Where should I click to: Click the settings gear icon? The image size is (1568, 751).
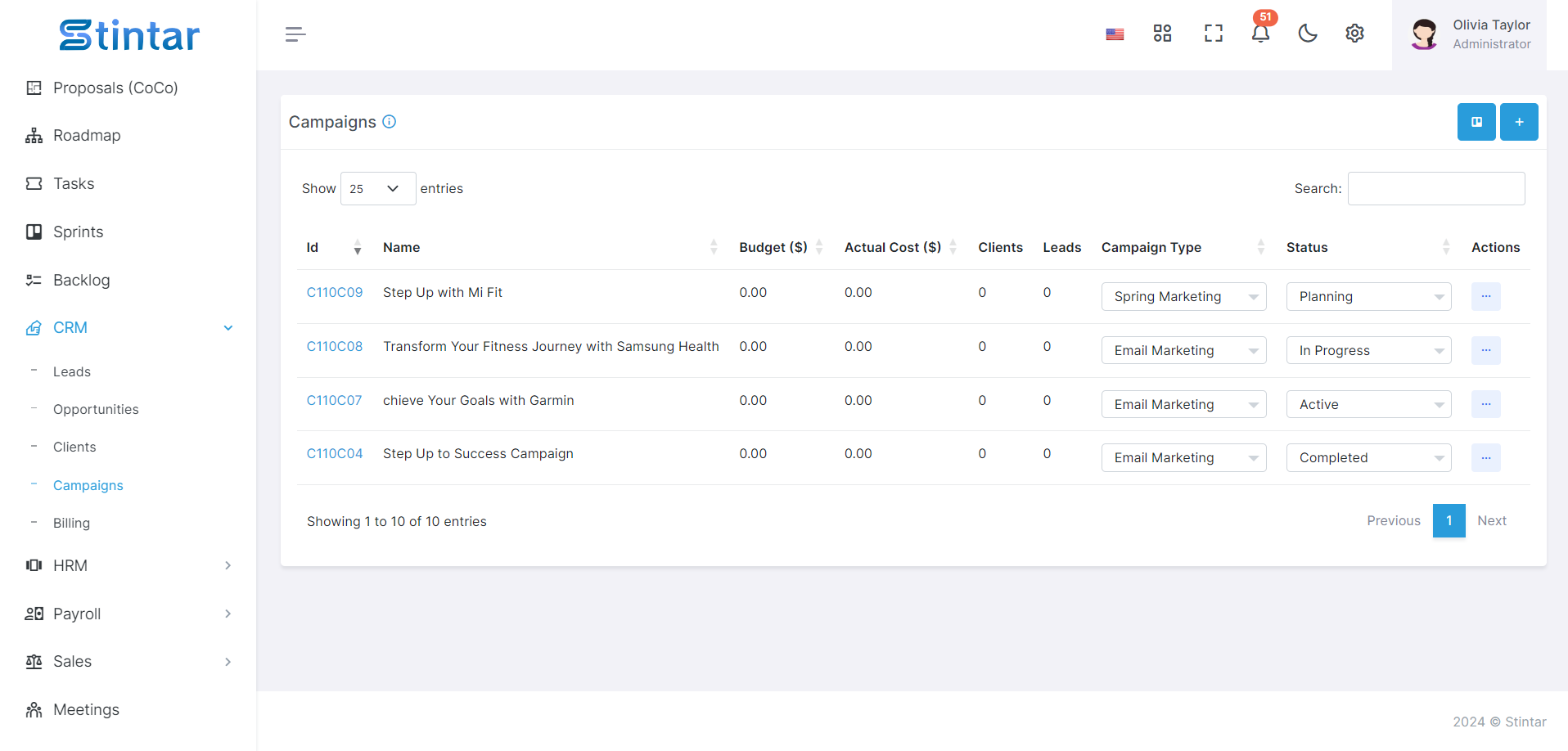click(1354, 34)
